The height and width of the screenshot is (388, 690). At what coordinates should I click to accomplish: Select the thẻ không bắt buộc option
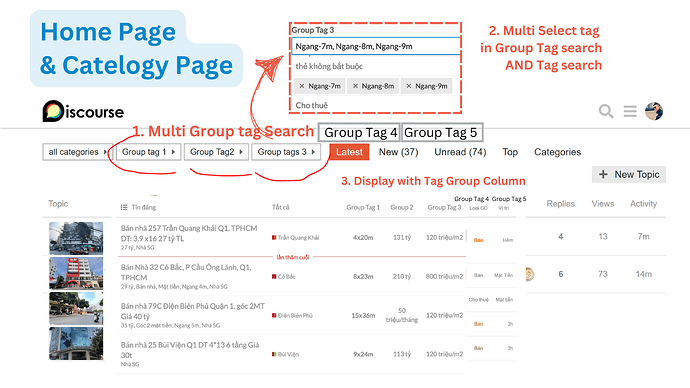[329, 66]
